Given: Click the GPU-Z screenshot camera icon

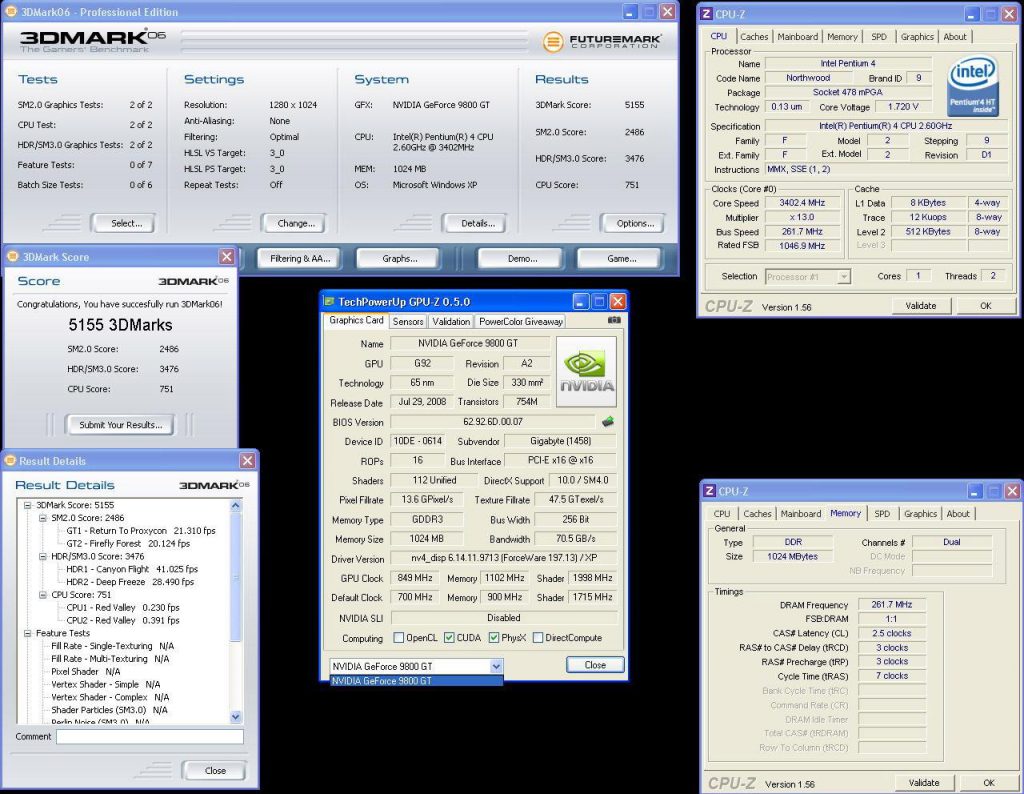Looking at the screenshot, I should pos(613,321).
